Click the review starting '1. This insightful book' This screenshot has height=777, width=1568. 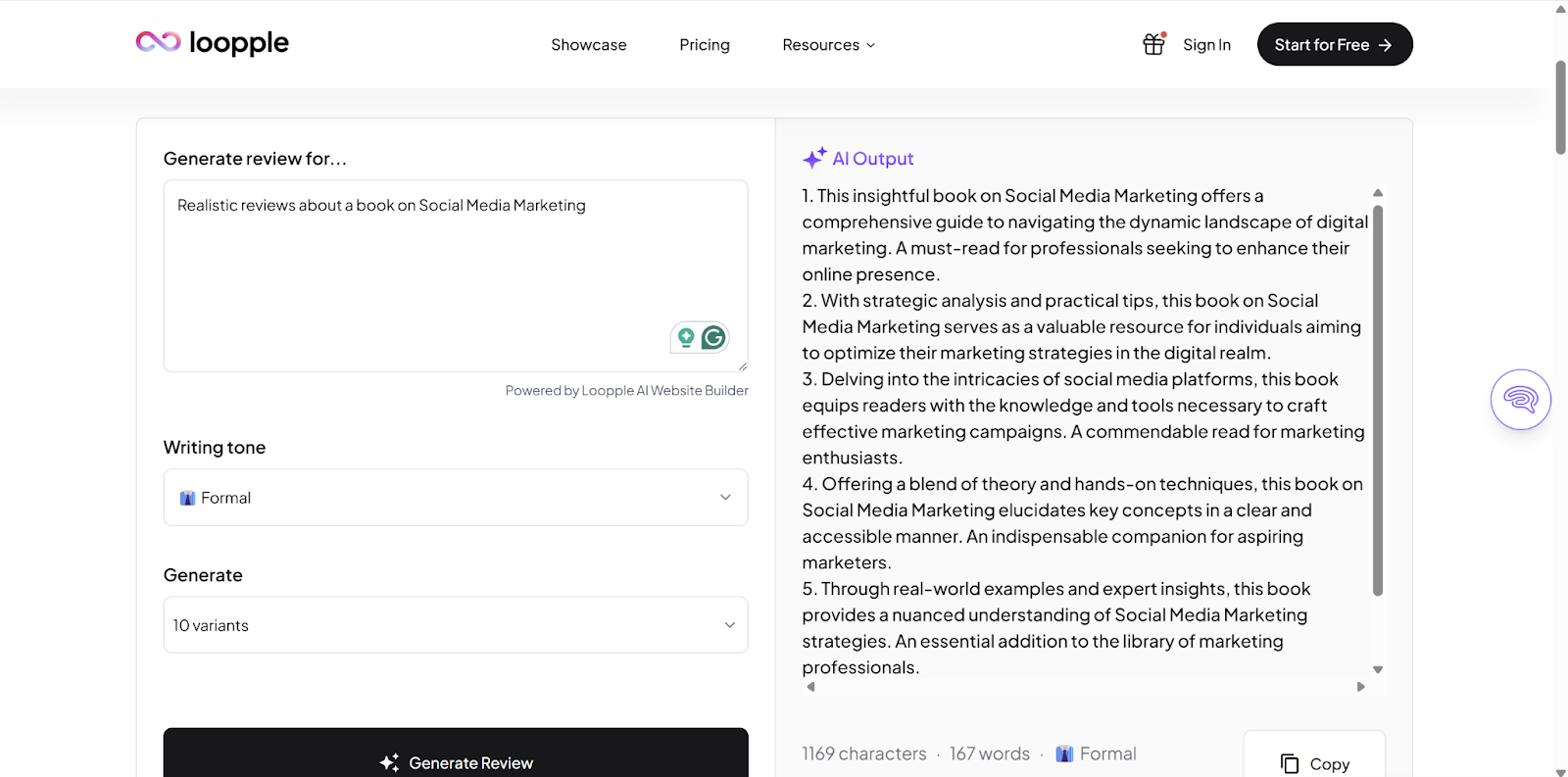(1085, 235)
